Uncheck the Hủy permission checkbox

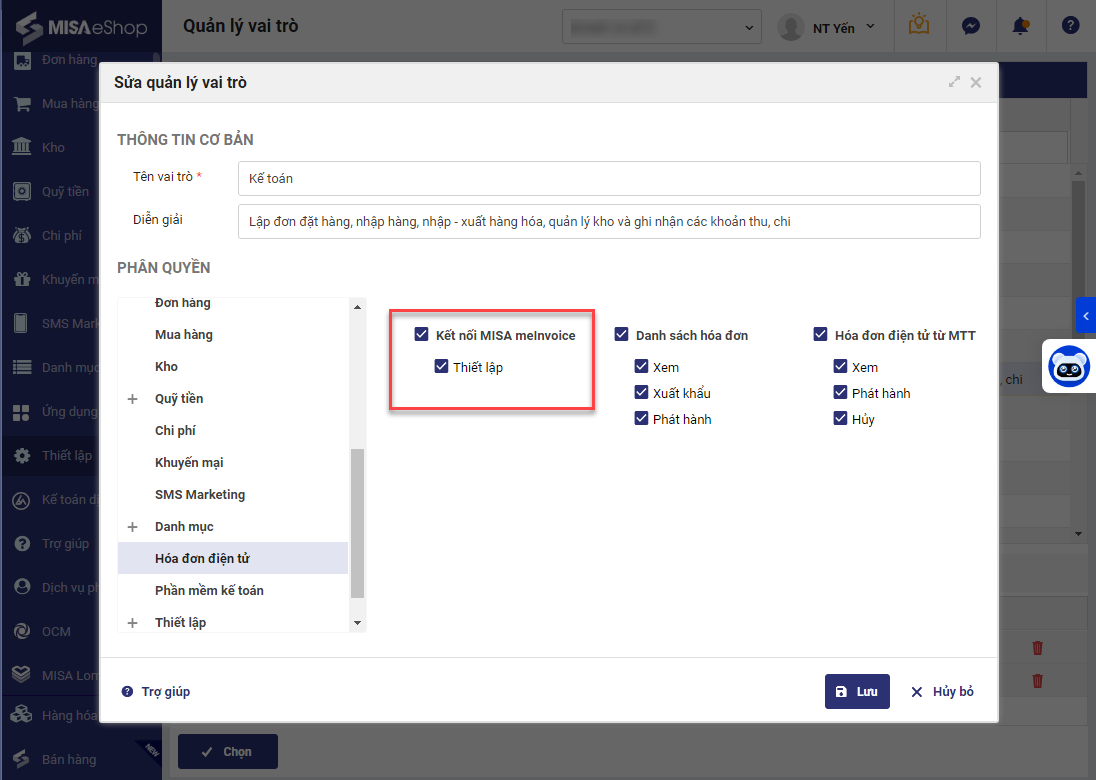pyautogui.click(x=841, y=419)
